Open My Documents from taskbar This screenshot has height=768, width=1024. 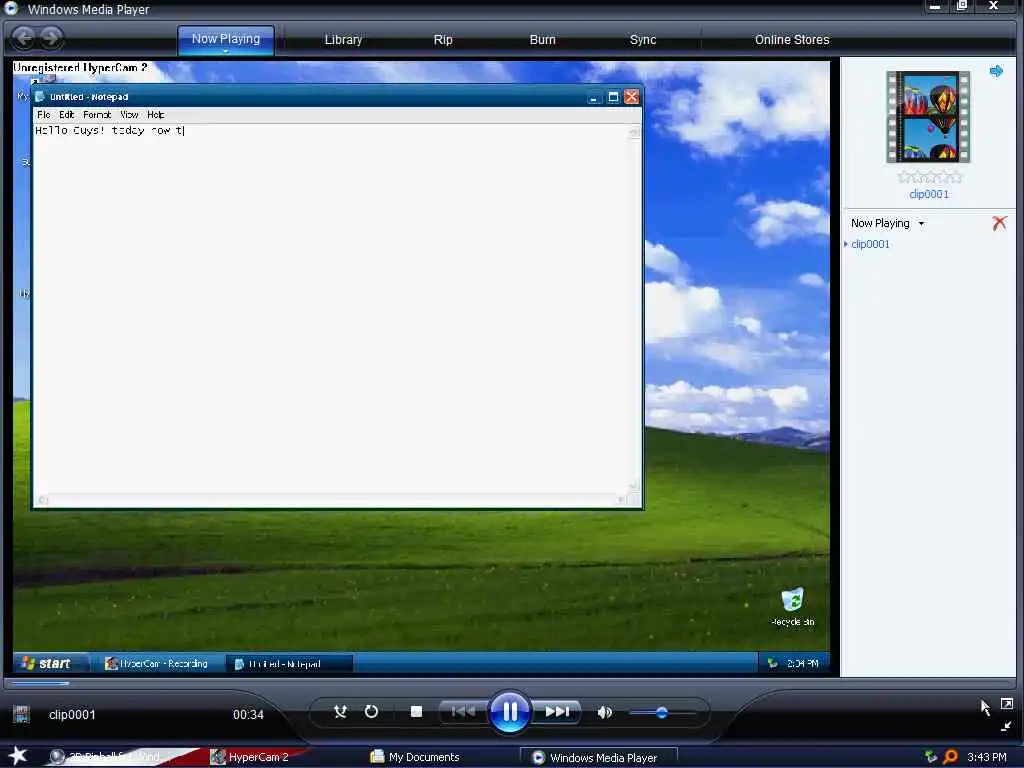415,757
